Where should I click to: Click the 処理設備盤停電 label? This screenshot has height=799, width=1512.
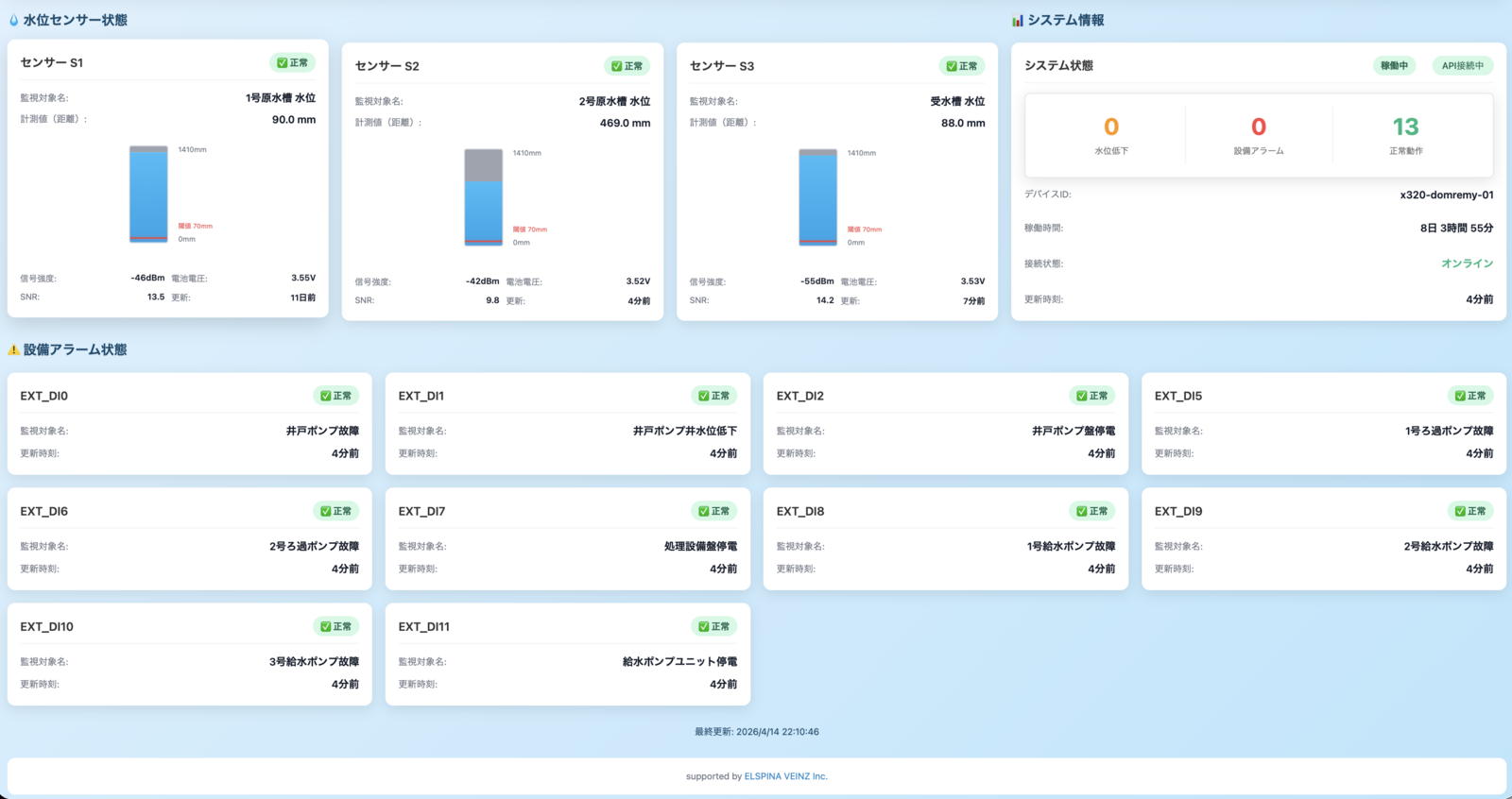point(700,546)
